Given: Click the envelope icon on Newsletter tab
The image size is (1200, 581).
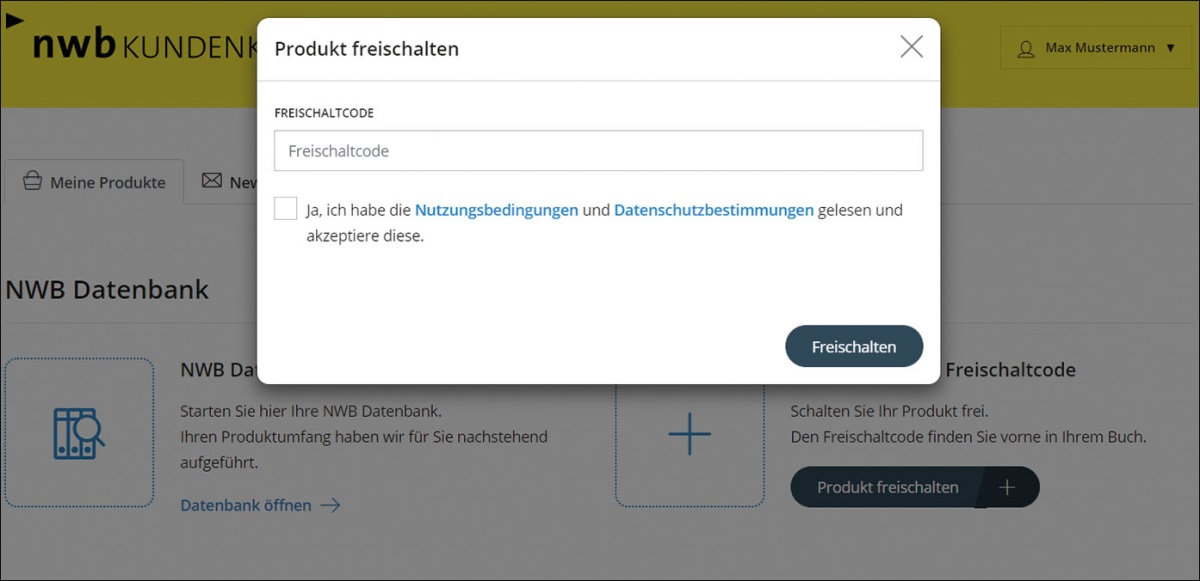Looking at the screenshot, I should point(211,181).
